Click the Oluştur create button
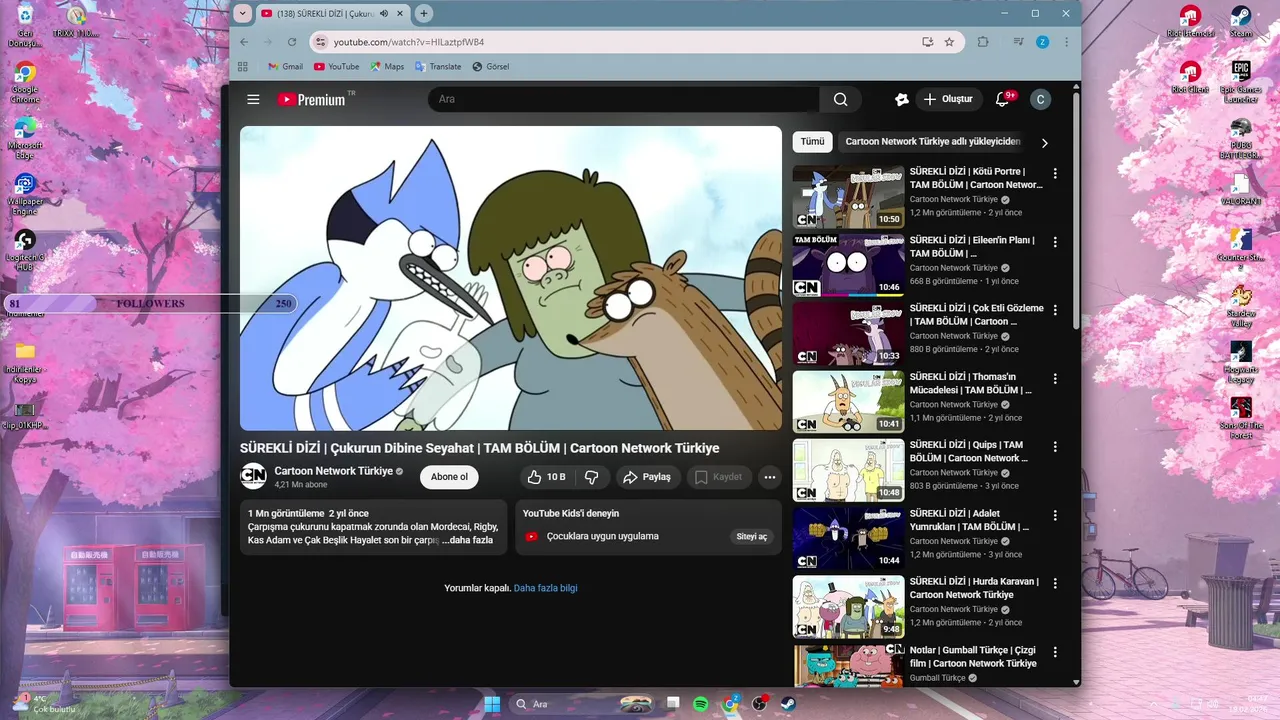 point(948,99)
